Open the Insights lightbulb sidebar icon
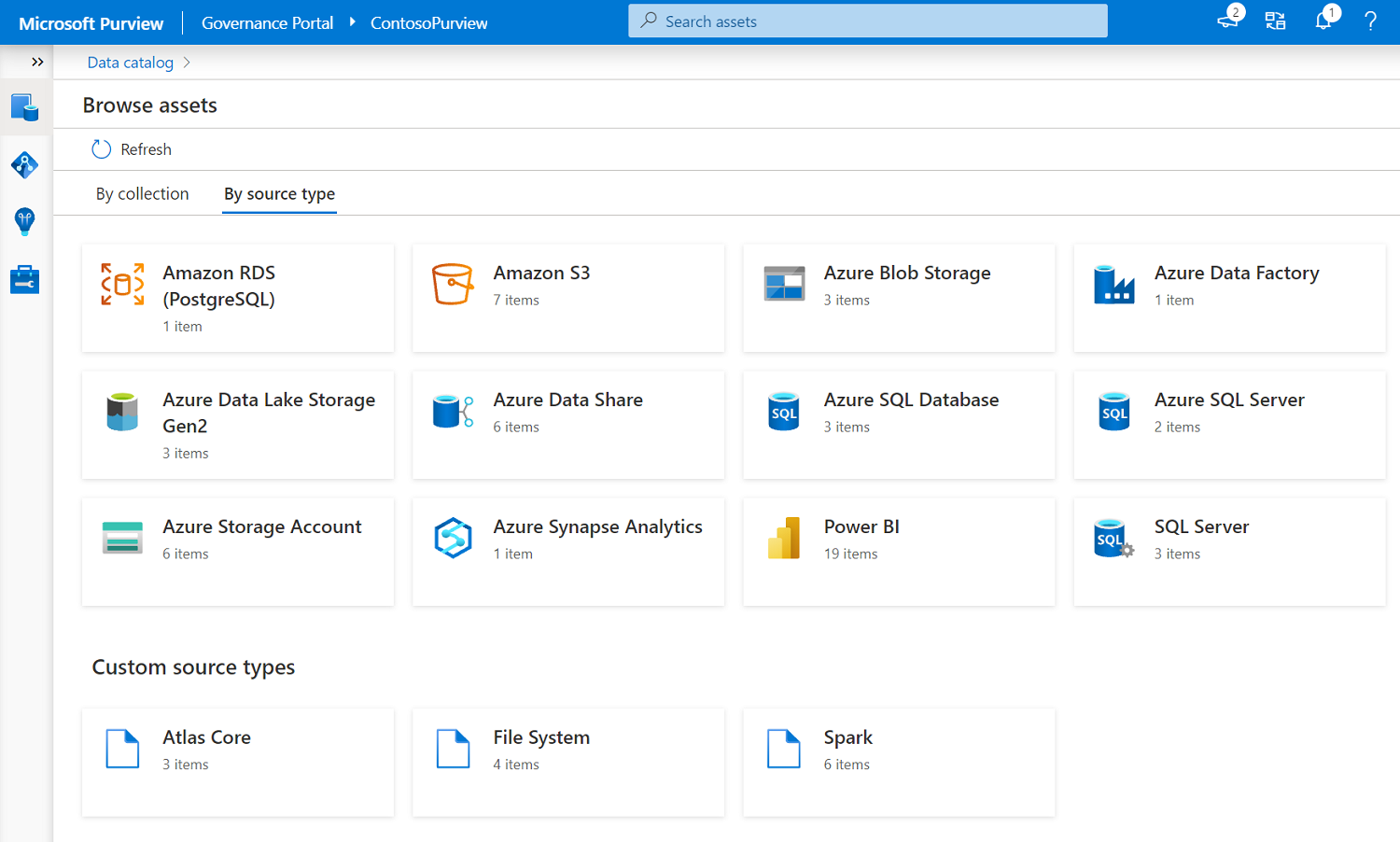This screenshot has width=1400, height=842. click(x=25, y=221)
